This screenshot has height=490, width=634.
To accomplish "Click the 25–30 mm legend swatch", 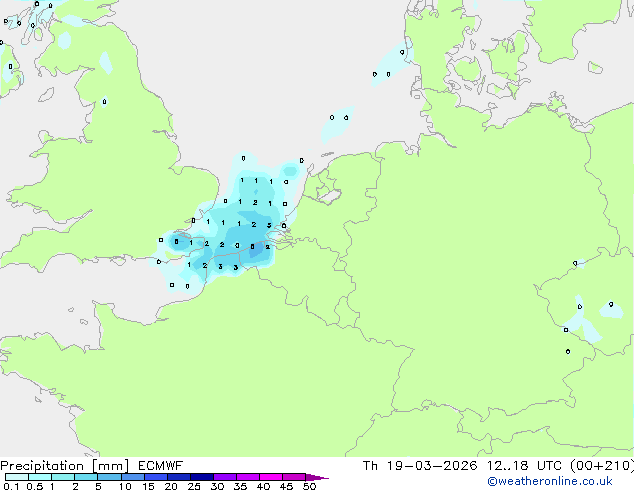I will tap(202, 477).
